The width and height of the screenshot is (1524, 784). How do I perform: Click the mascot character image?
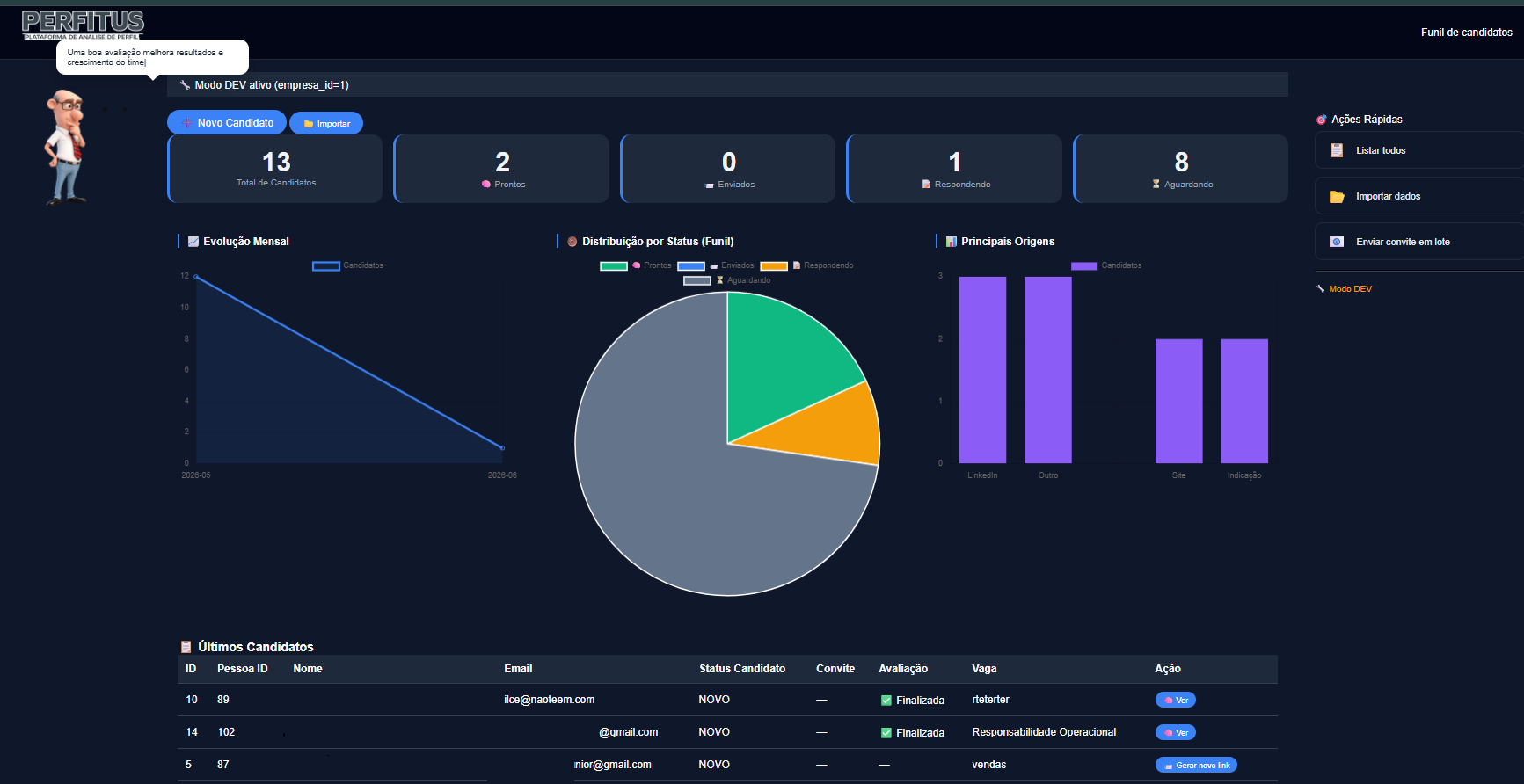pos(66,148)
